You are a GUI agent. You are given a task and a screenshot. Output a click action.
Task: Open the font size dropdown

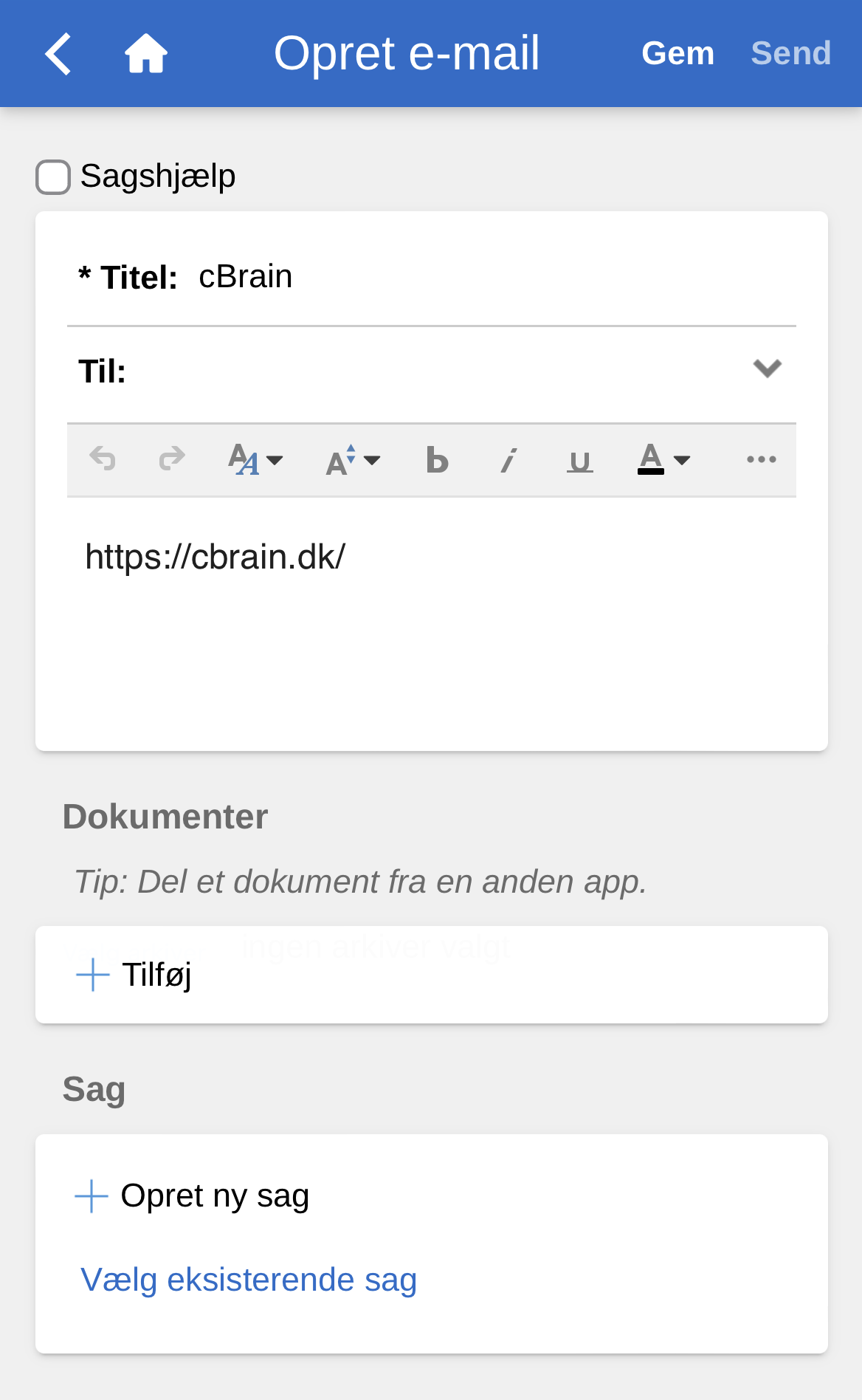coord(353,460)
